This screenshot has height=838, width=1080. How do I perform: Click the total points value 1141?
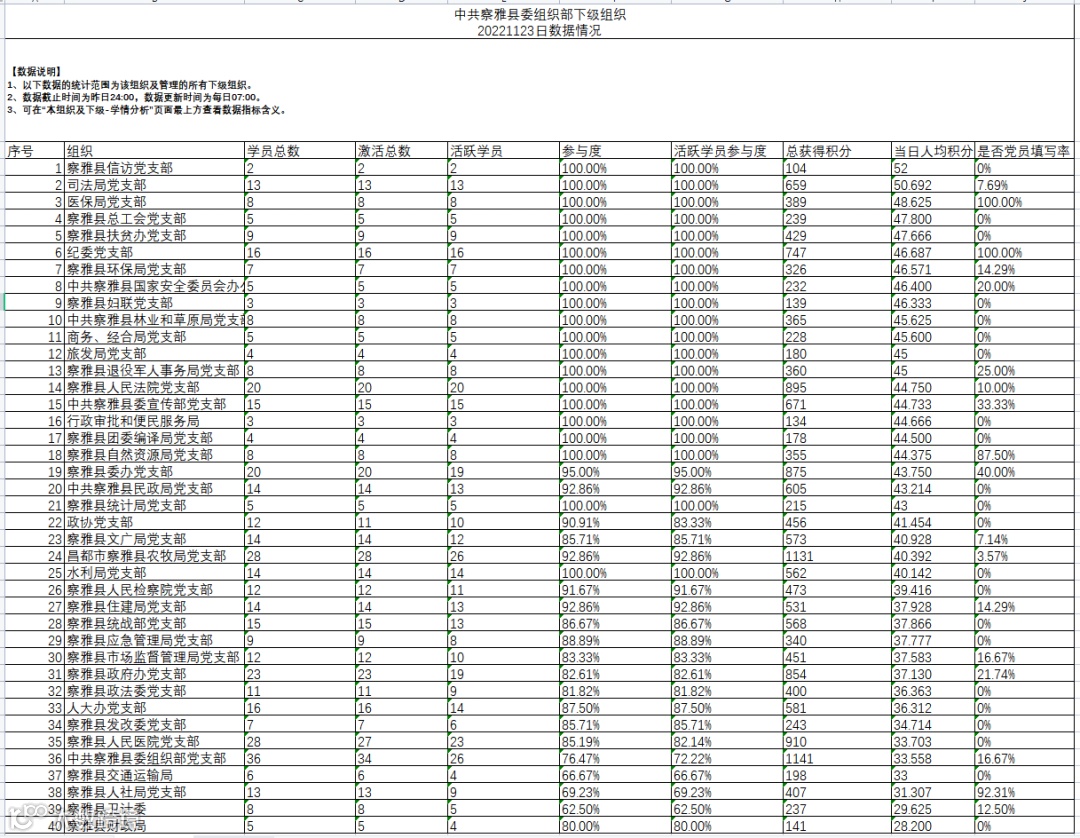pyautogui.click(x=838, y=759)
